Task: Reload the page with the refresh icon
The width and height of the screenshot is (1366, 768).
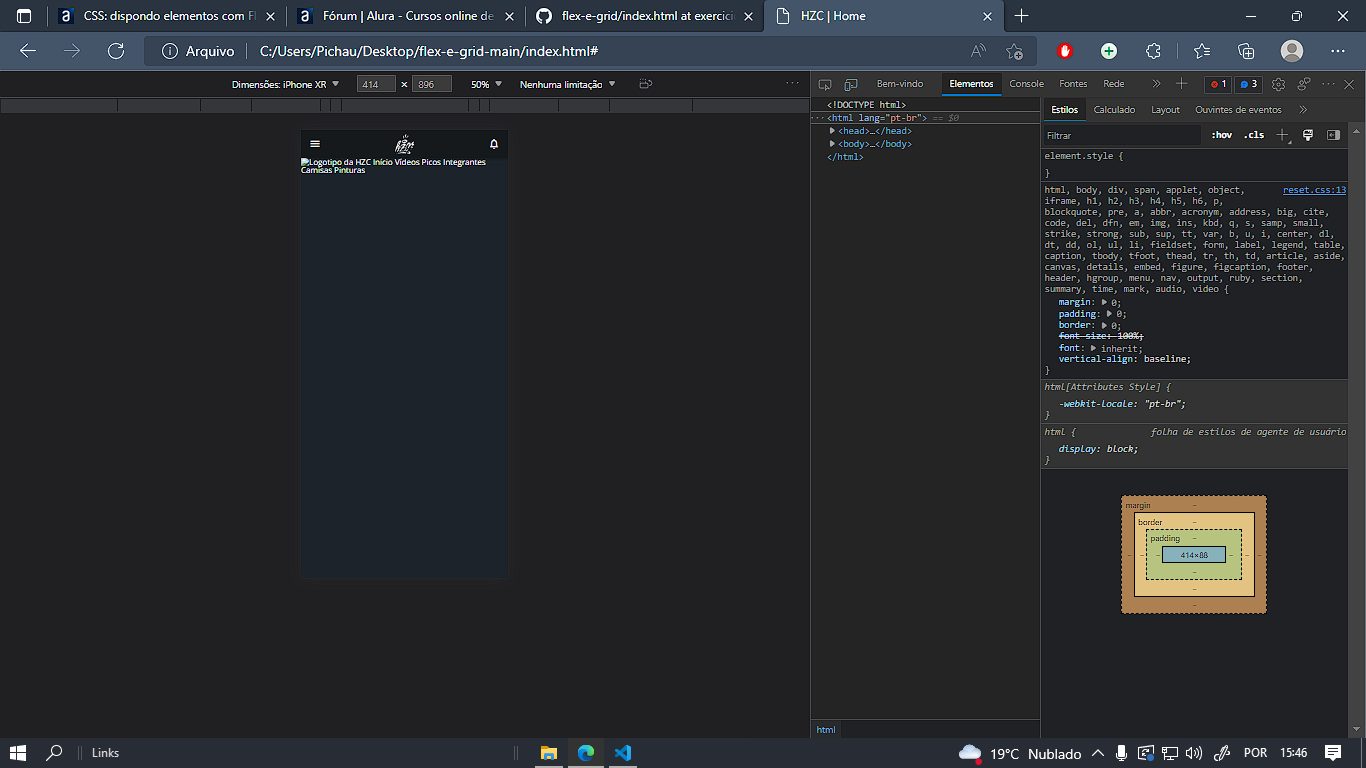Action: pyautogui.click(x=116, y=51)
